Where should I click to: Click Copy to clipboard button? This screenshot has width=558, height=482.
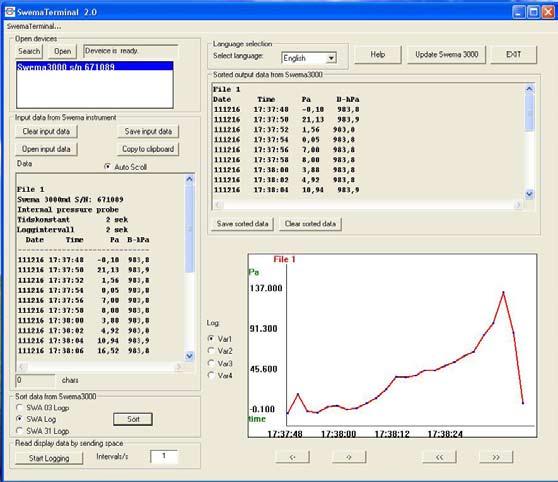point(148,149)
